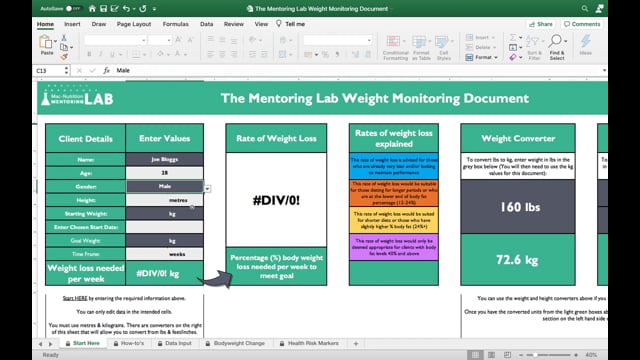Click the Undo arrow icon
640x360 pixels.
click(126, 9)
